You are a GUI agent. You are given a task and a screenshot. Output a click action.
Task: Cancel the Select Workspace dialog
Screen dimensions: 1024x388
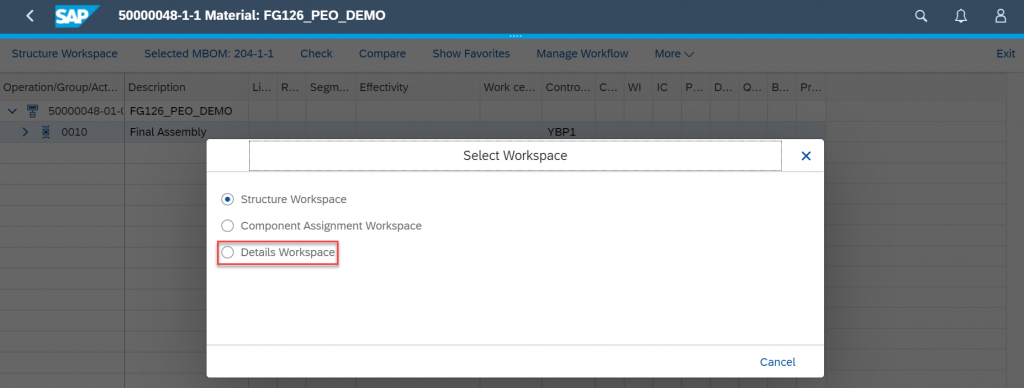777,362
